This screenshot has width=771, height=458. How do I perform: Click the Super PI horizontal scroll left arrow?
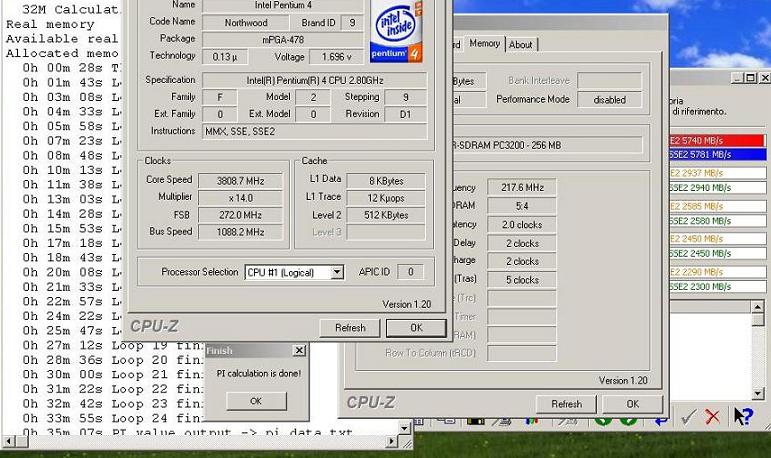coord(8,442)
